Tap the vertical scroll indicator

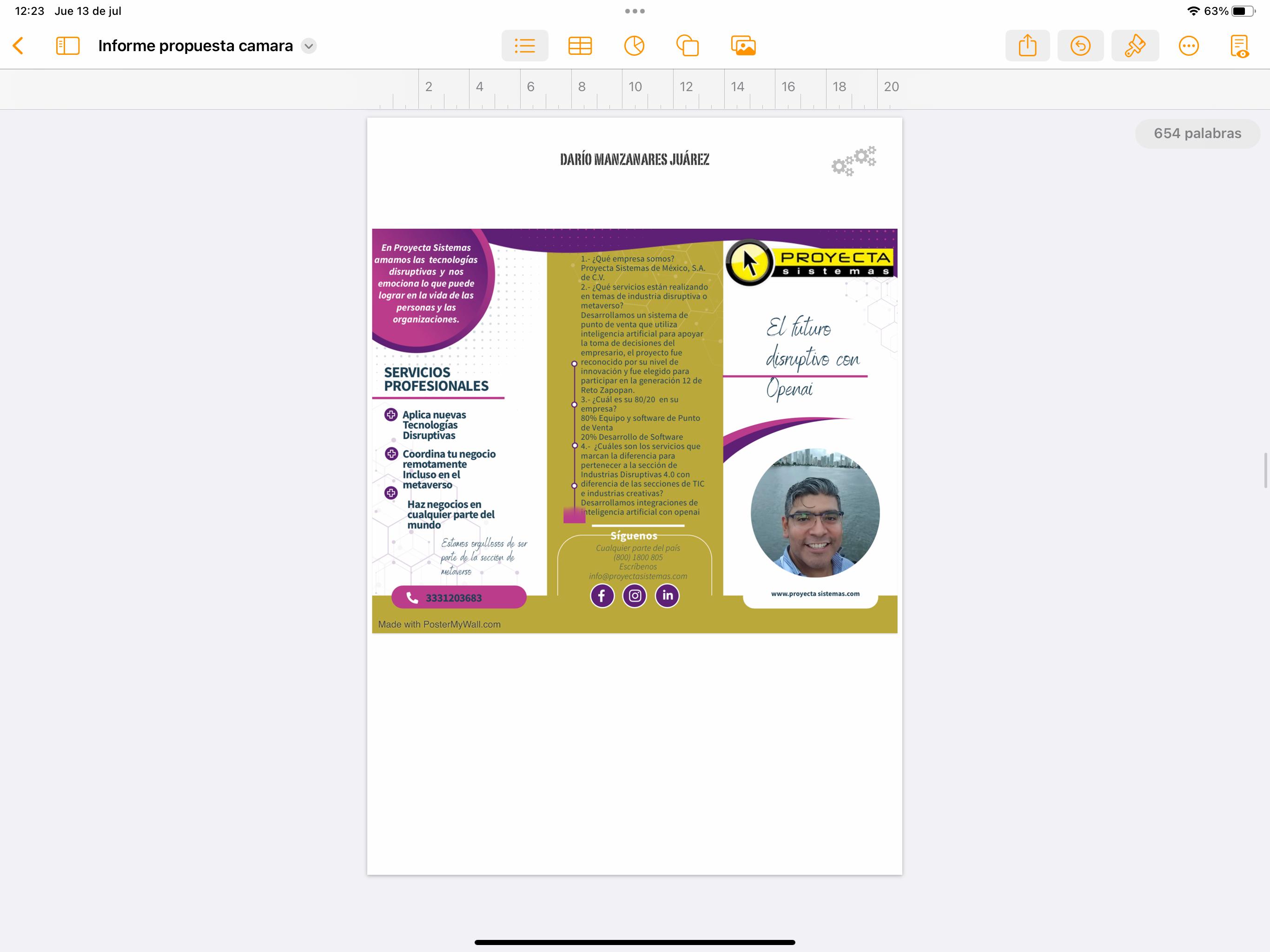pyautogui.click(x=1265, y=469)
